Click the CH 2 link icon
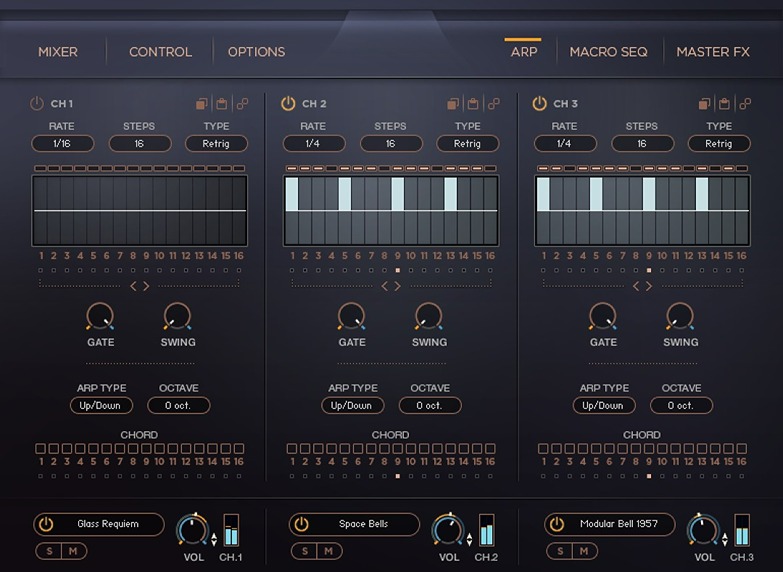 click(x=494, y=103)
